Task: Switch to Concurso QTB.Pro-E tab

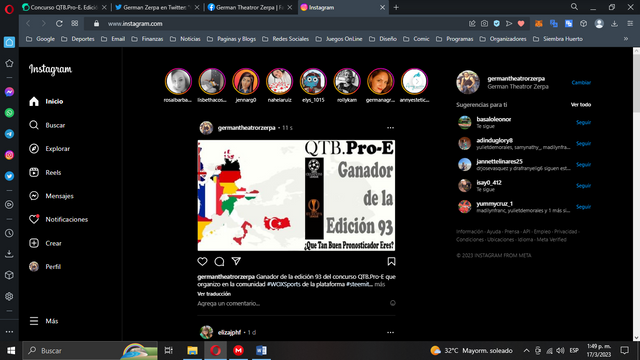Action: pos(64,7)
